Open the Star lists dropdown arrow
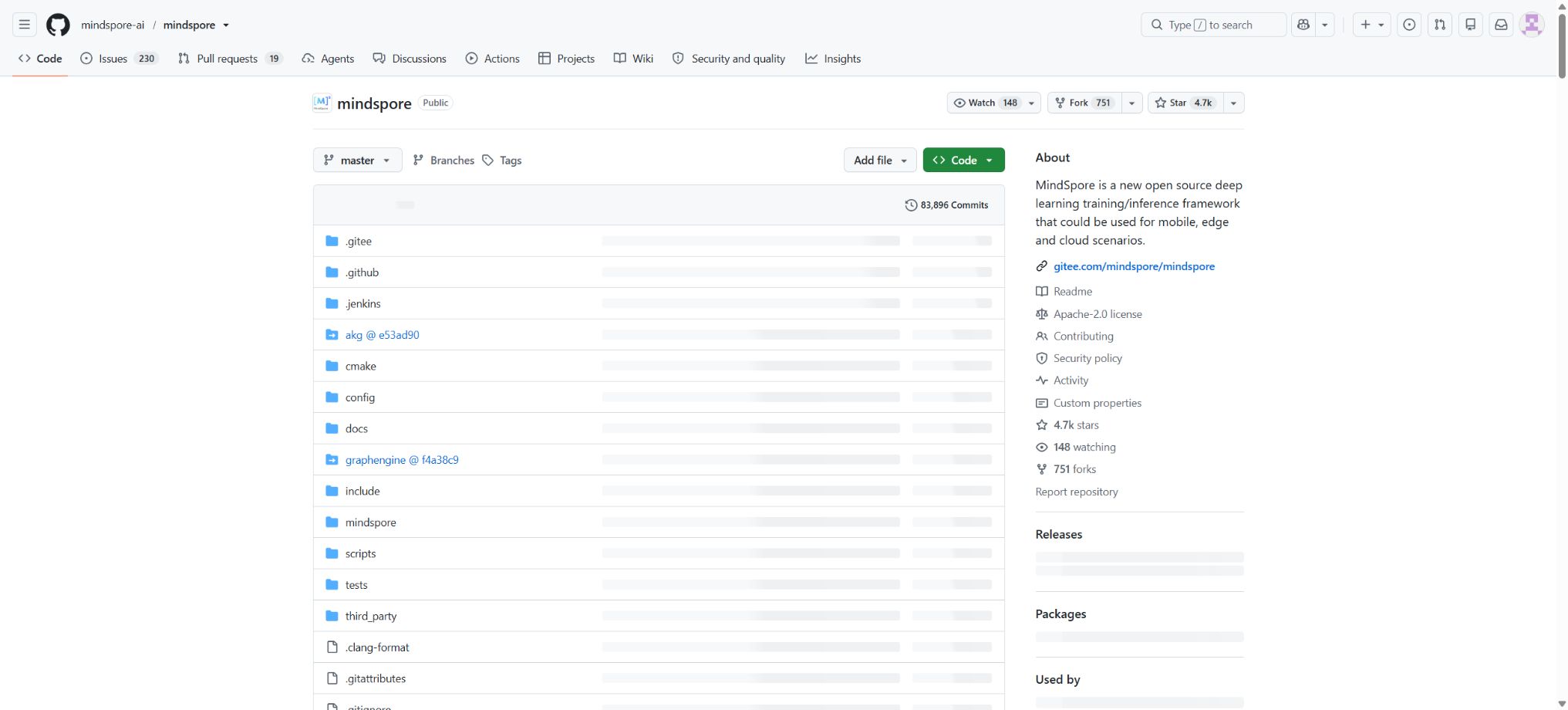Image resolution: width=1568 pixels, height=710 pixels. [x=1233, y=103]
